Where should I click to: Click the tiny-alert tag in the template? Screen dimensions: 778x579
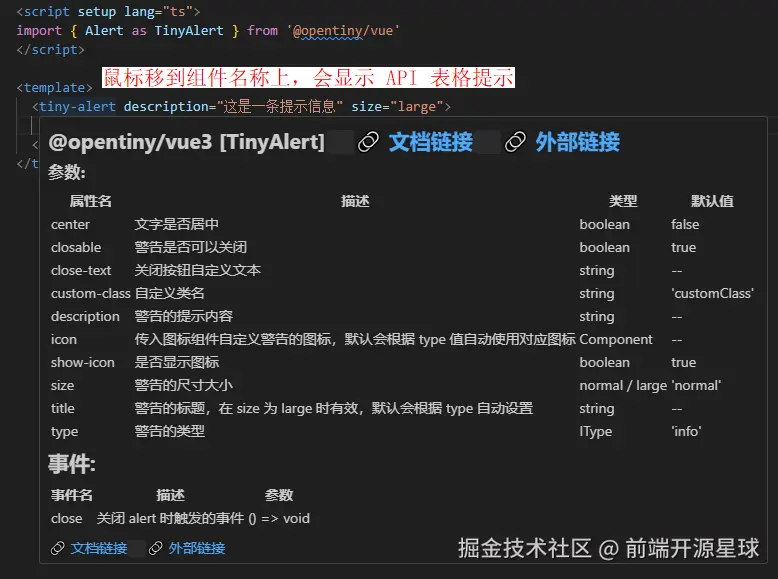coord(77,107)
